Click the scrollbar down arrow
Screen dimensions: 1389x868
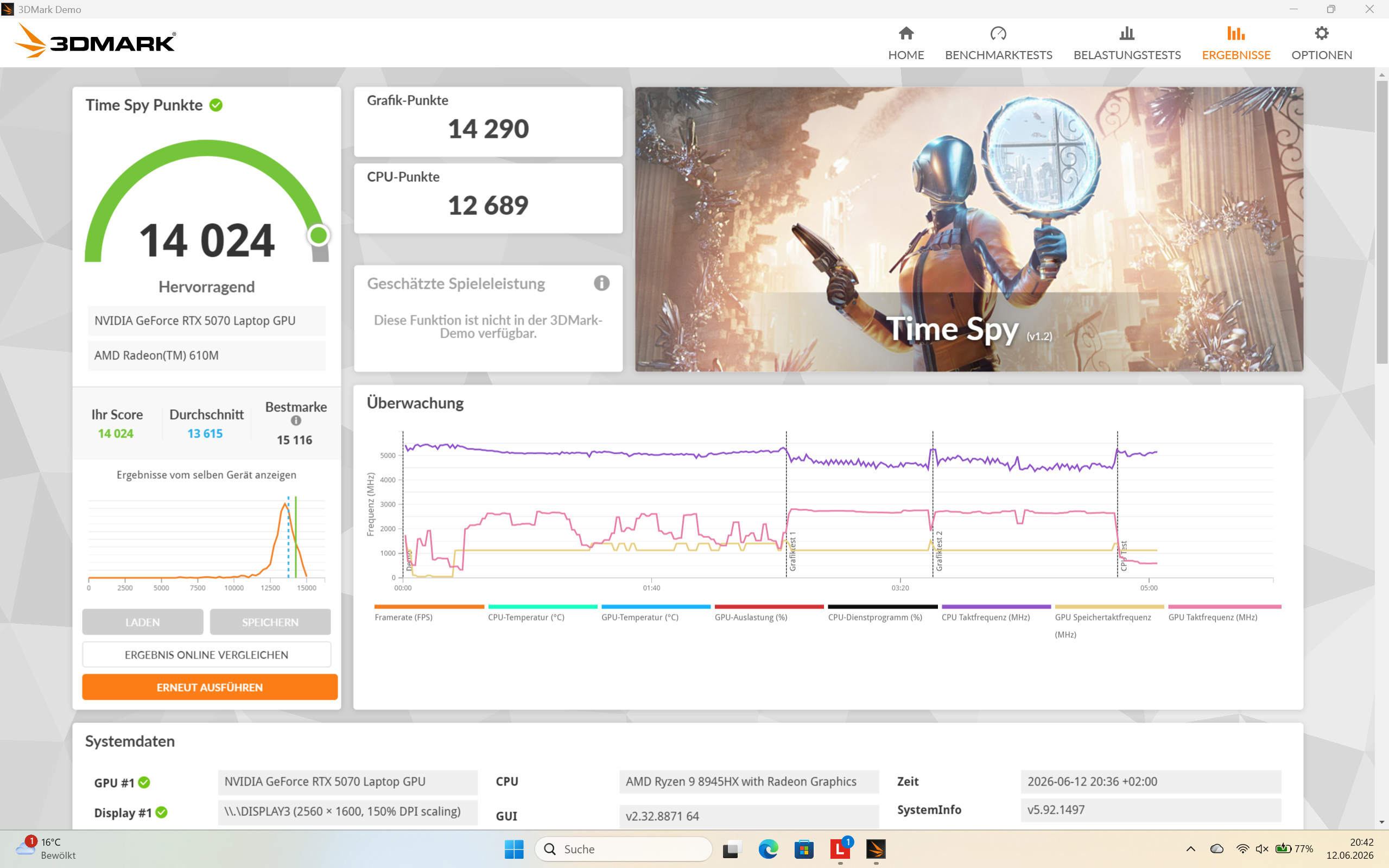coord(1381,822)
